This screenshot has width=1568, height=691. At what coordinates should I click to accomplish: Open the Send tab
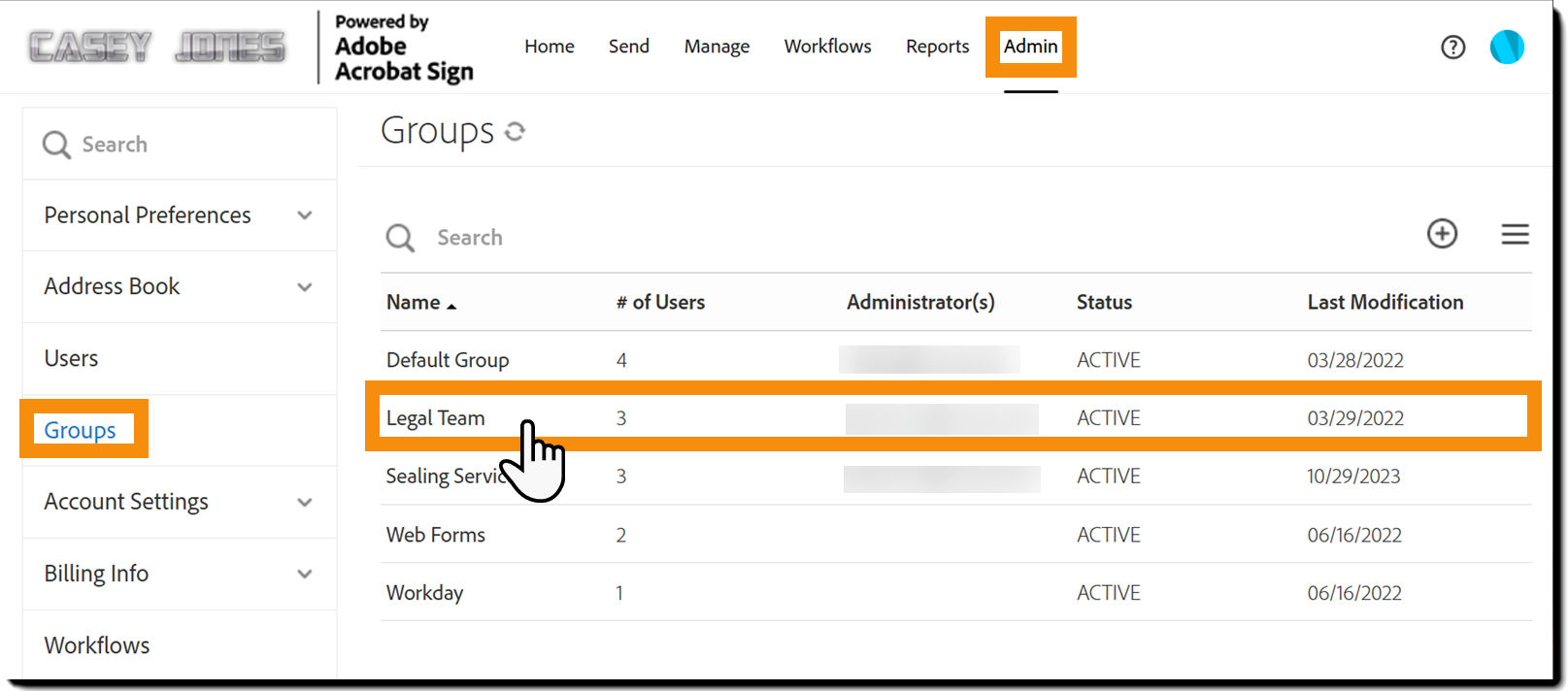(629, 47)
